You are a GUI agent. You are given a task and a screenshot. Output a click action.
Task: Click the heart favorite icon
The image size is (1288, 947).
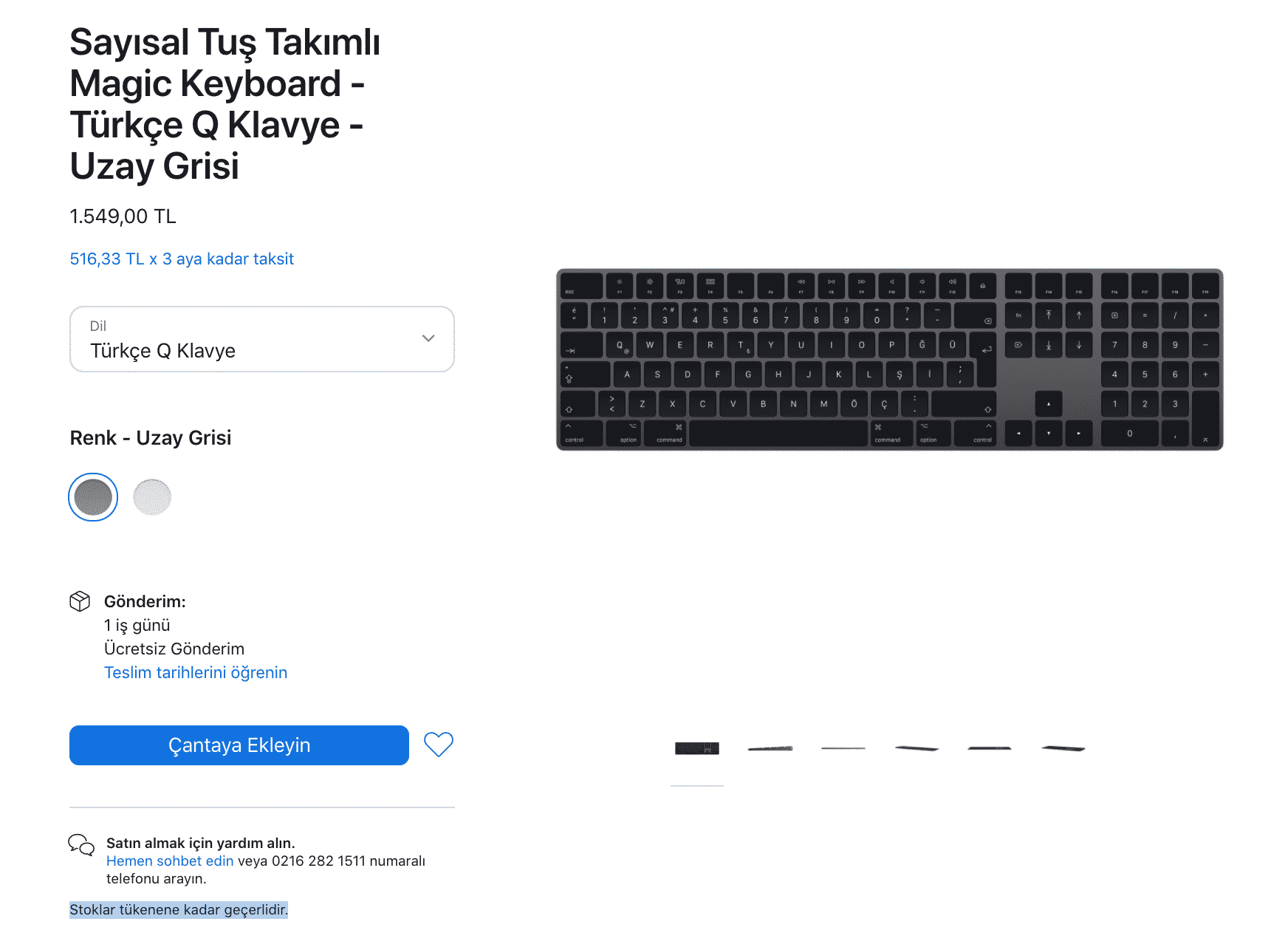click(438, 745)
